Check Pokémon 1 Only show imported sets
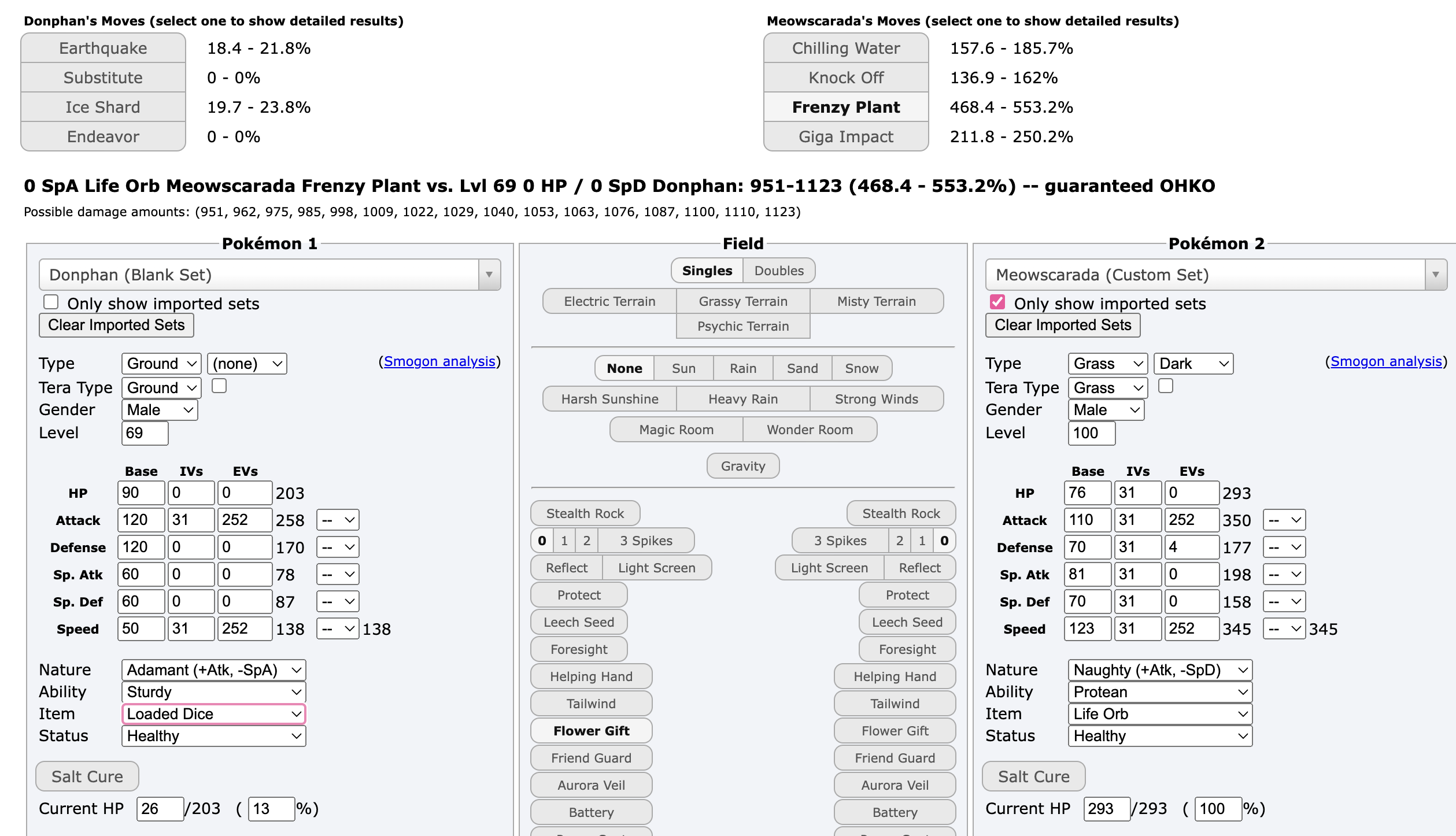 click(x=51, y=302)
